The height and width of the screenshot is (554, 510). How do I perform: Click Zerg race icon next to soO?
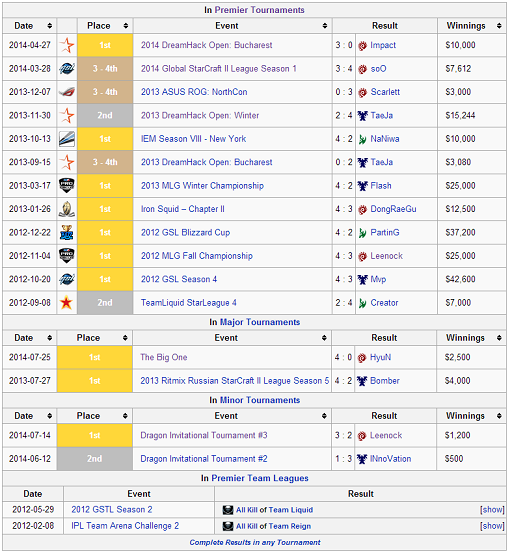(x=362, y=69)
